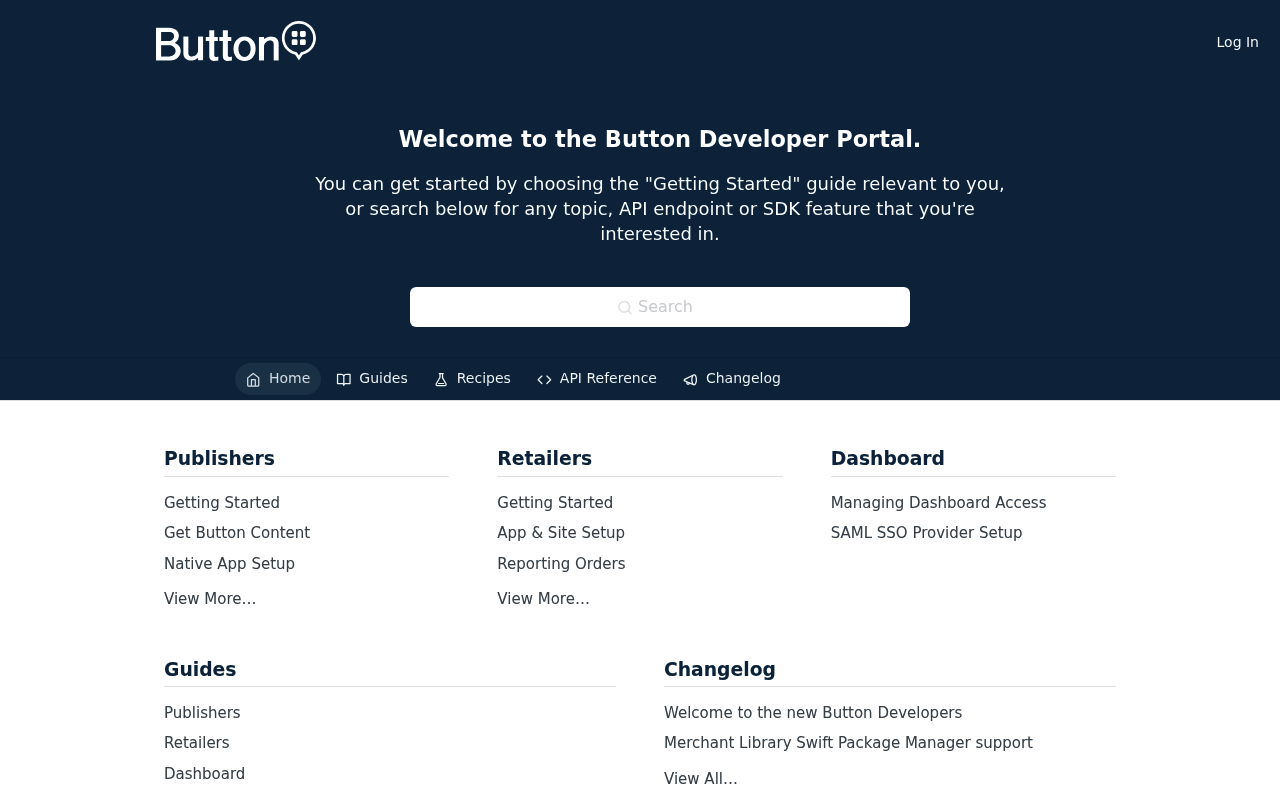Image resolution: width=1280 pixels, height=800 pixels.
Task: Open the Publishers section heading
Action: (219, 458)
